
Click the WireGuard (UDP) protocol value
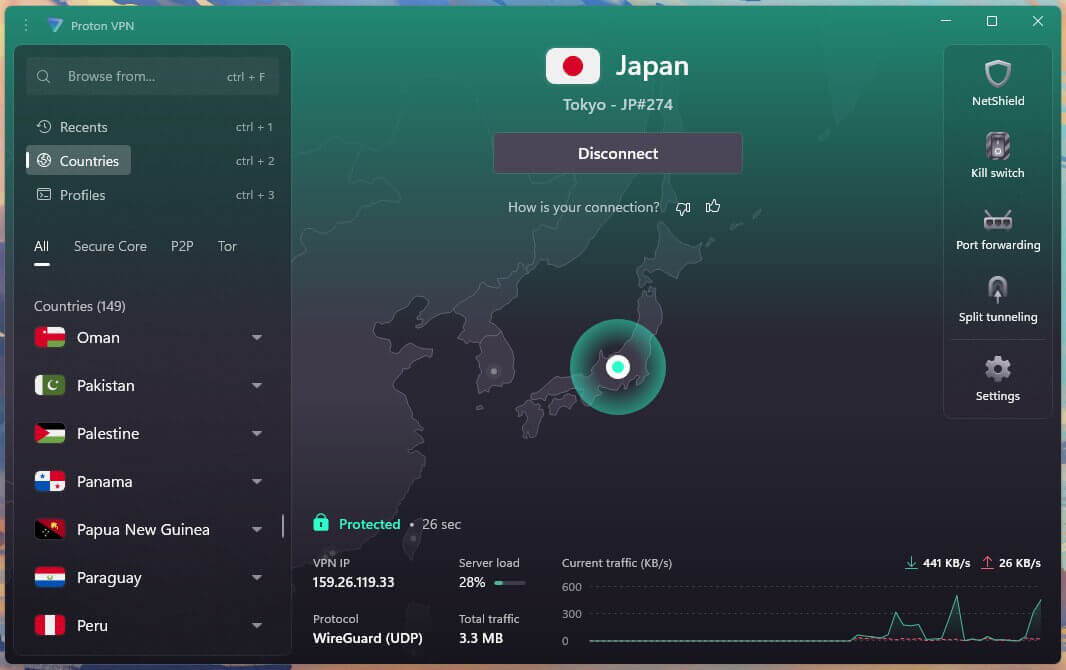coord(368,638)
